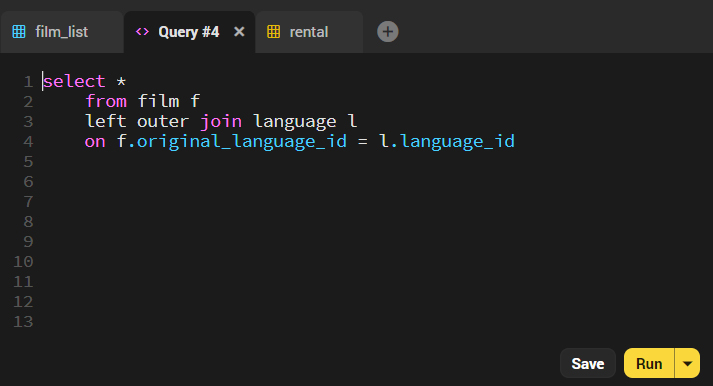Screen dimensions: 713x386
Task: Add a new tab with the plus icon
Action: (x=388, y=32)
